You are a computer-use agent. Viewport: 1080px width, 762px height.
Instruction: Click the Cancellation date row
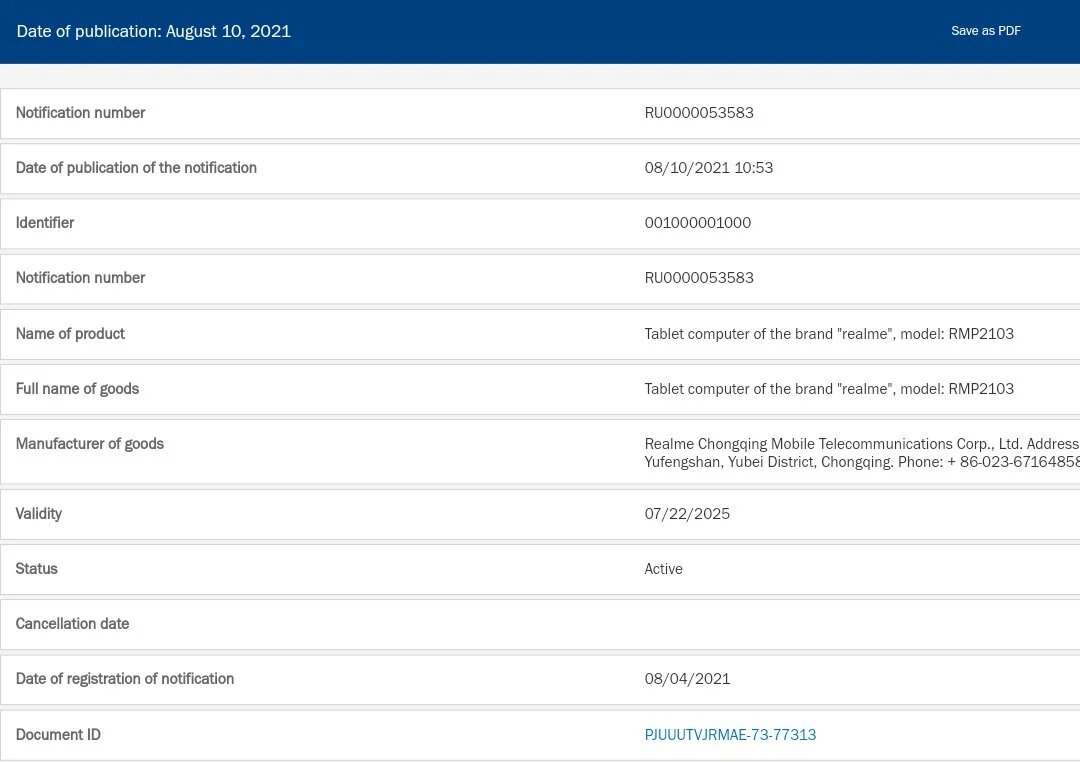[540, 624]
